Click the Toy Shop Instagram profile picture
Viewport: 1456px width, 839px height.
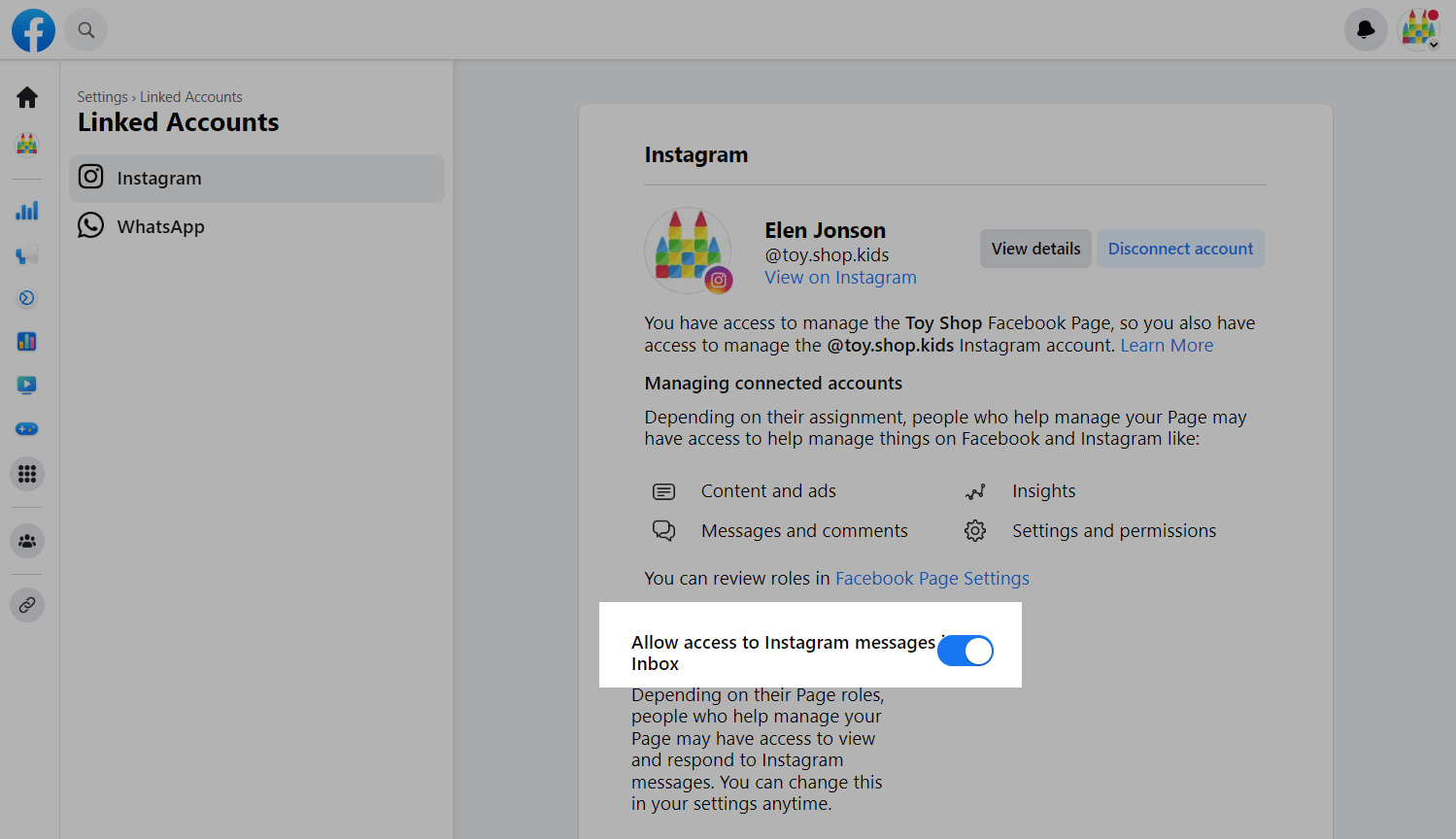[688, 250]
